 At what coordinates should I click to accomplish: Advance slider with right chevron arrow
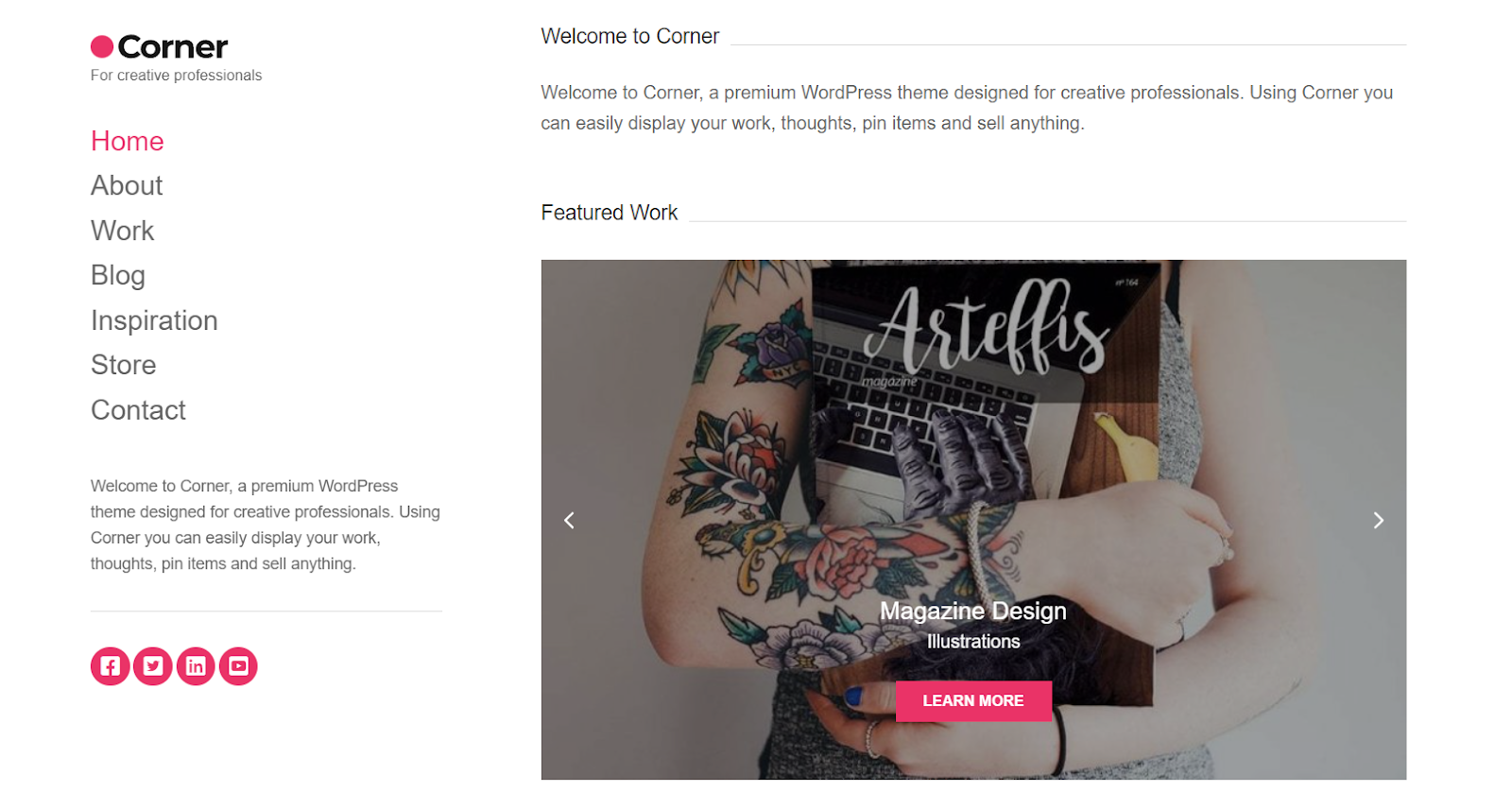(x=1378, y=521)
